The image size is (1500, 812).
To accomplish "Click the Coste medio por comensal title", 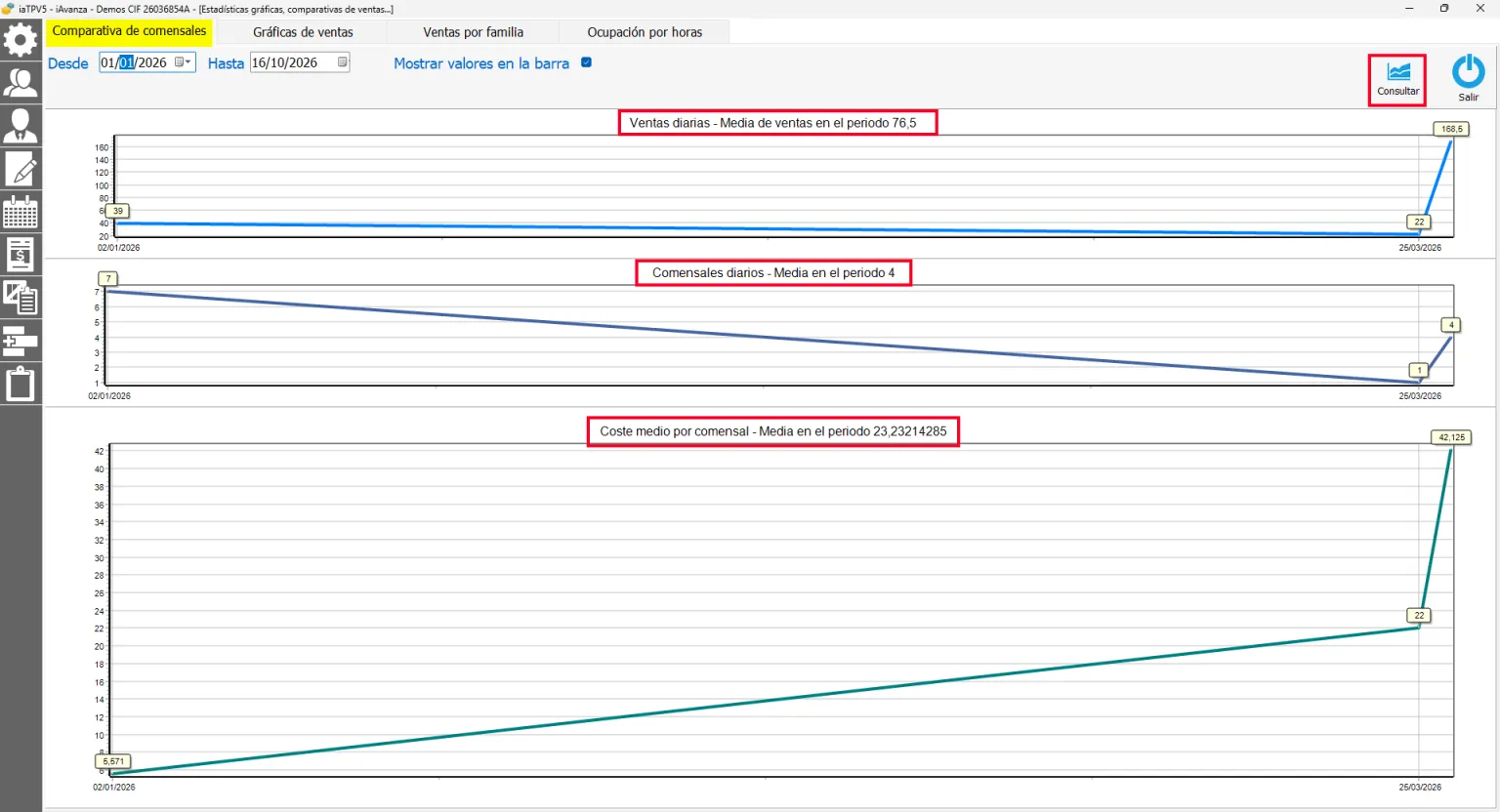I will tap(773, 431).
